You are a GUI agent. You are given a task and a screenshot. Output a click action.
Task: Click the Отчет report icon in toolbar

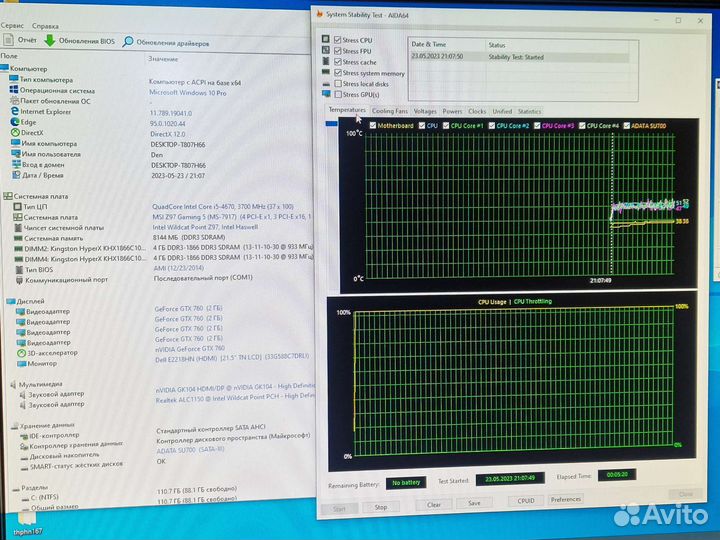9,40
